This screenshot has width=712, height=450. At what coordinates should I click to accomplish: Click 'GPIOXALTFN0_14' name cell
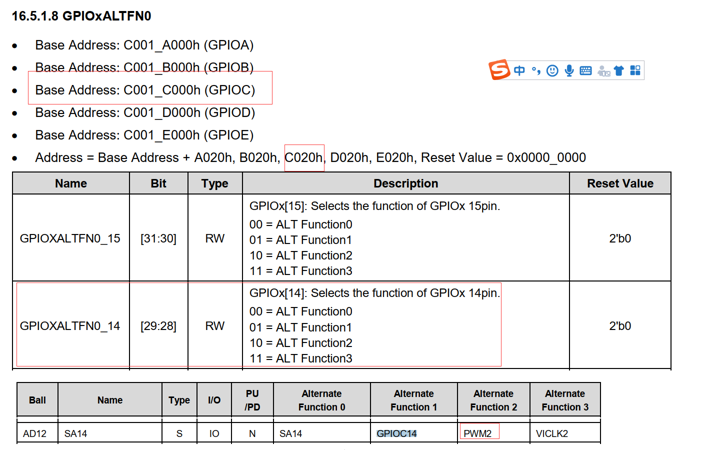click(70, 326)
